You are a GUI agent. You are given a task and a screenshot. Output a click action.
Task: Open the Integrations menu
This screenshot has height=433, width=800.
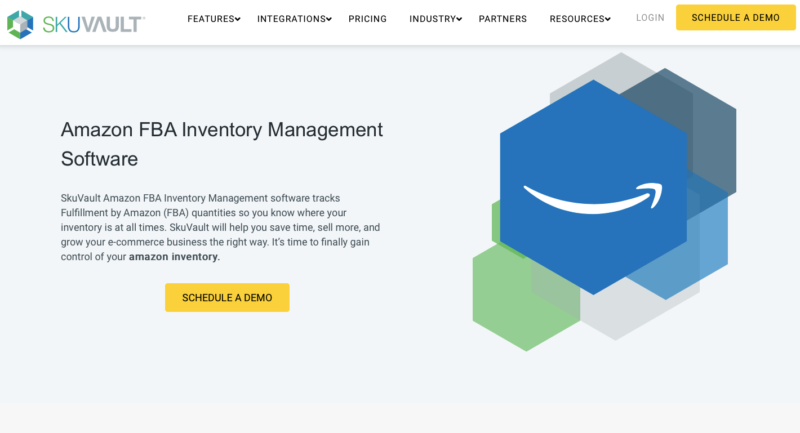[x=291, y=19]
